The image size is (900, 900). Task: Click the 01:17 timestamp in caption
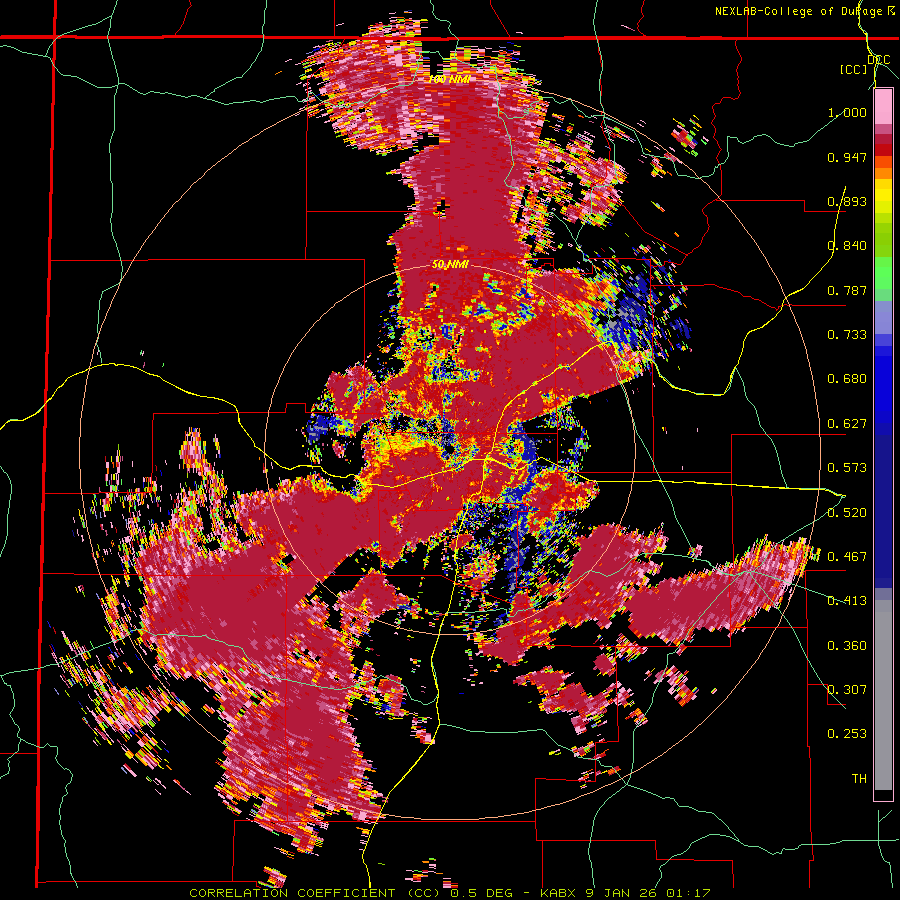pos(688,893)
